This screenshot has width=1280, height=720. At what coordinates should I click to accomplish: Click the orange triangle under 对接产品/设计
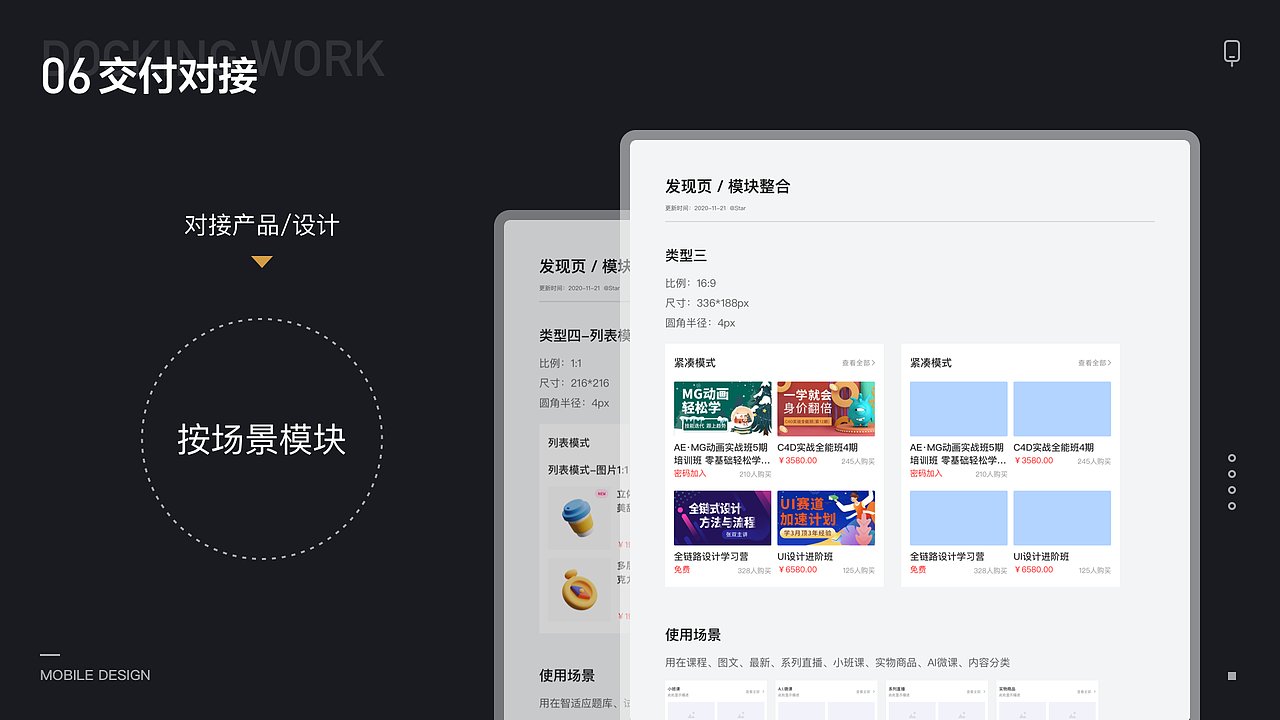(262, 262)
